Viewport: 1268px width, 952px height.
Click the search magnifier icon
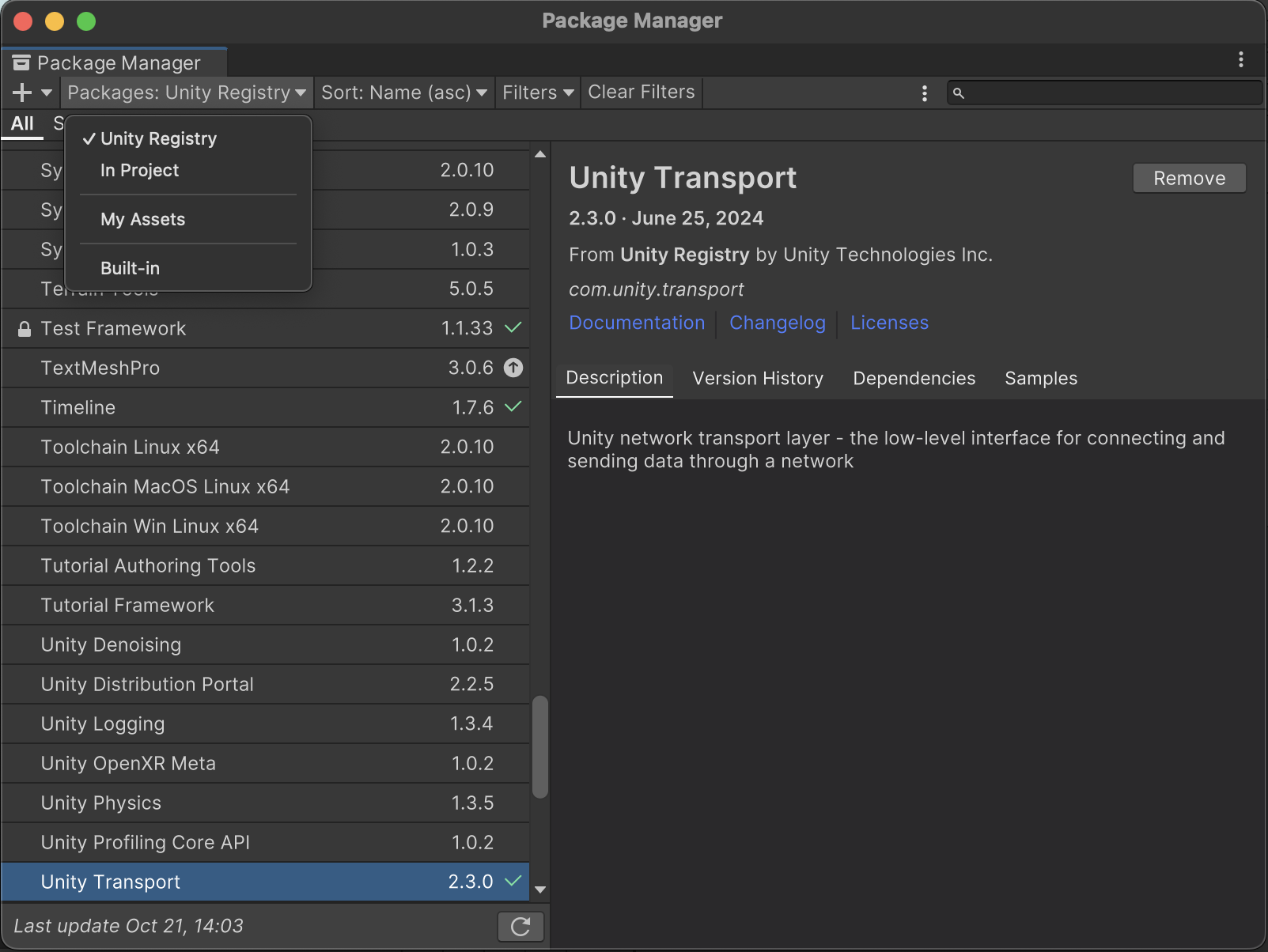pyautogui.click(x=959, y=93)
